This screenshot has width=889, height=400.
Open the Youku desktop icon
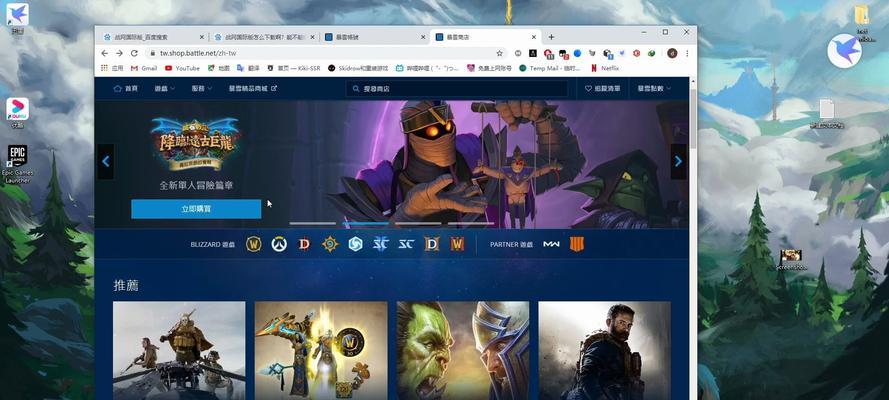(18, 113)
